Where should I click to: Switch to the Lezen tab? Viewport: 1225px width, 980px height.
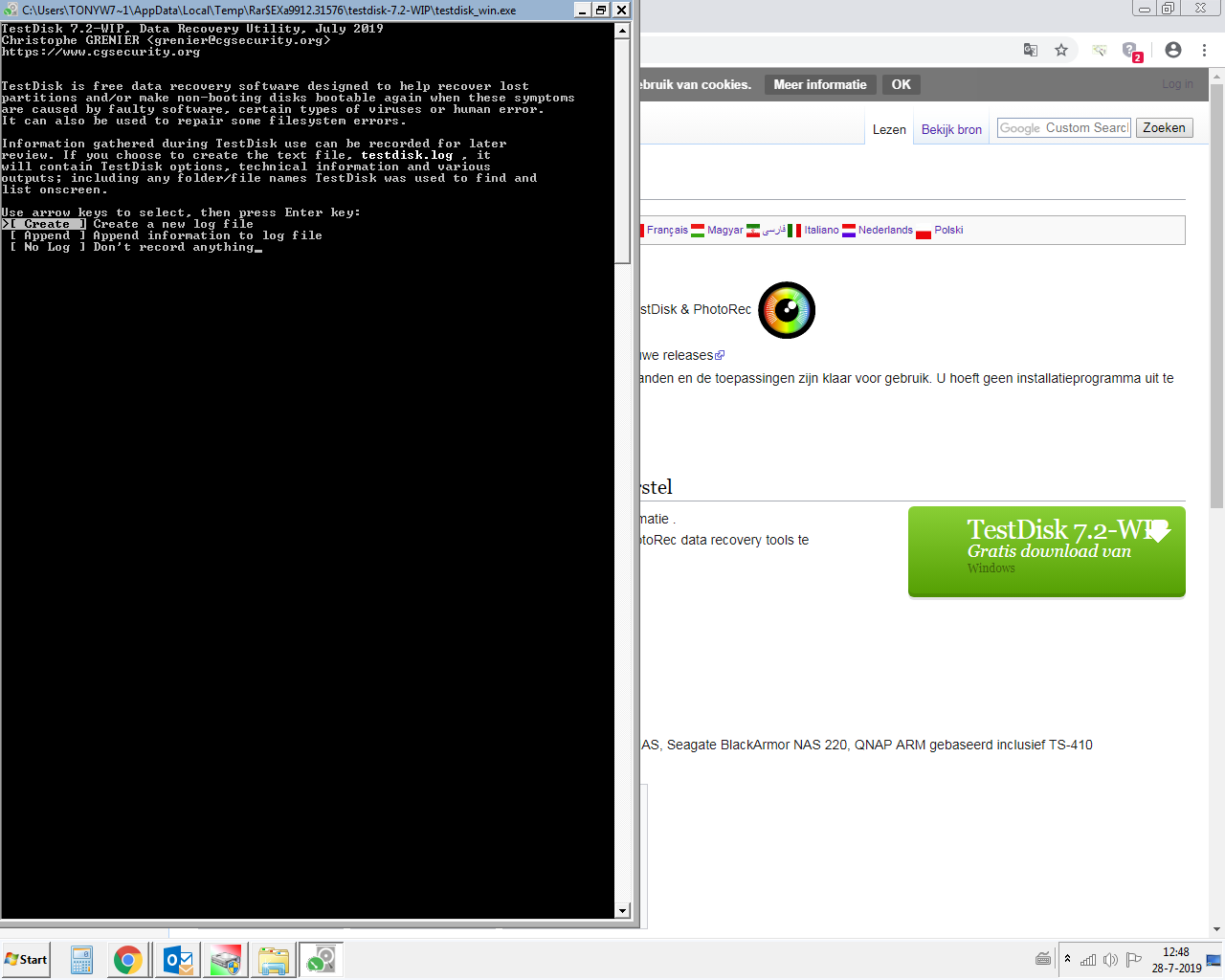pyautogui.click(x=889, y=129)
